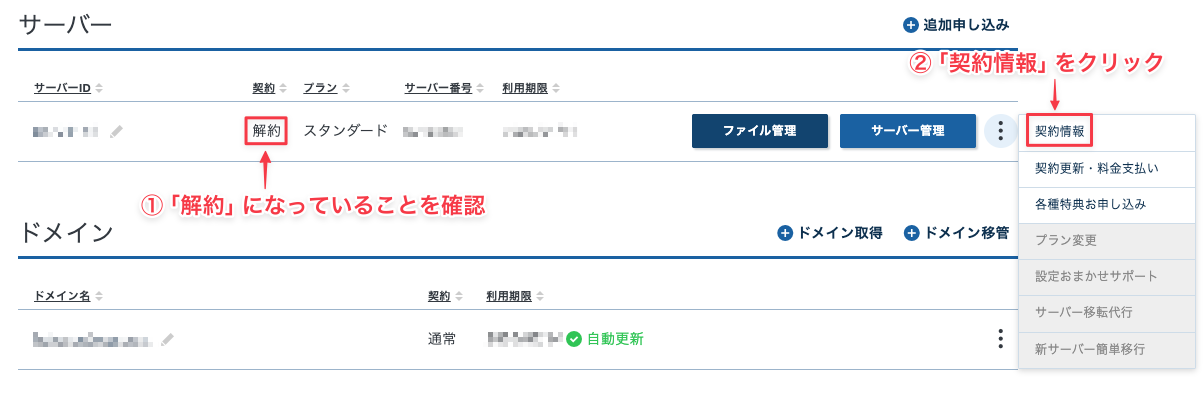Screen dimensions: 1203x411
Task: Click the plus icon for ドメイン移管
Action: point(911,233)
